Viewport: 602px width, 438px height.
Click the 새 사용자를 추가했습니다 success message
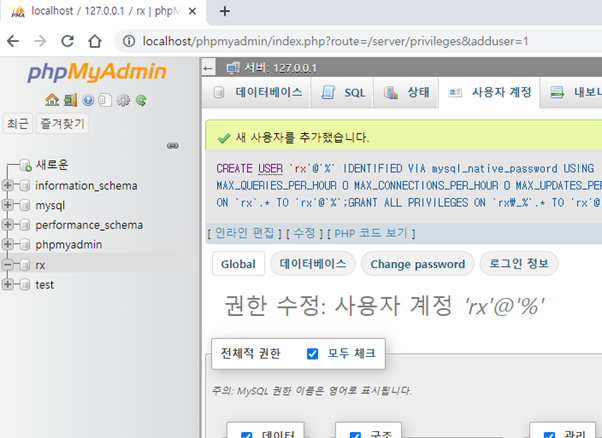[302, 137]
